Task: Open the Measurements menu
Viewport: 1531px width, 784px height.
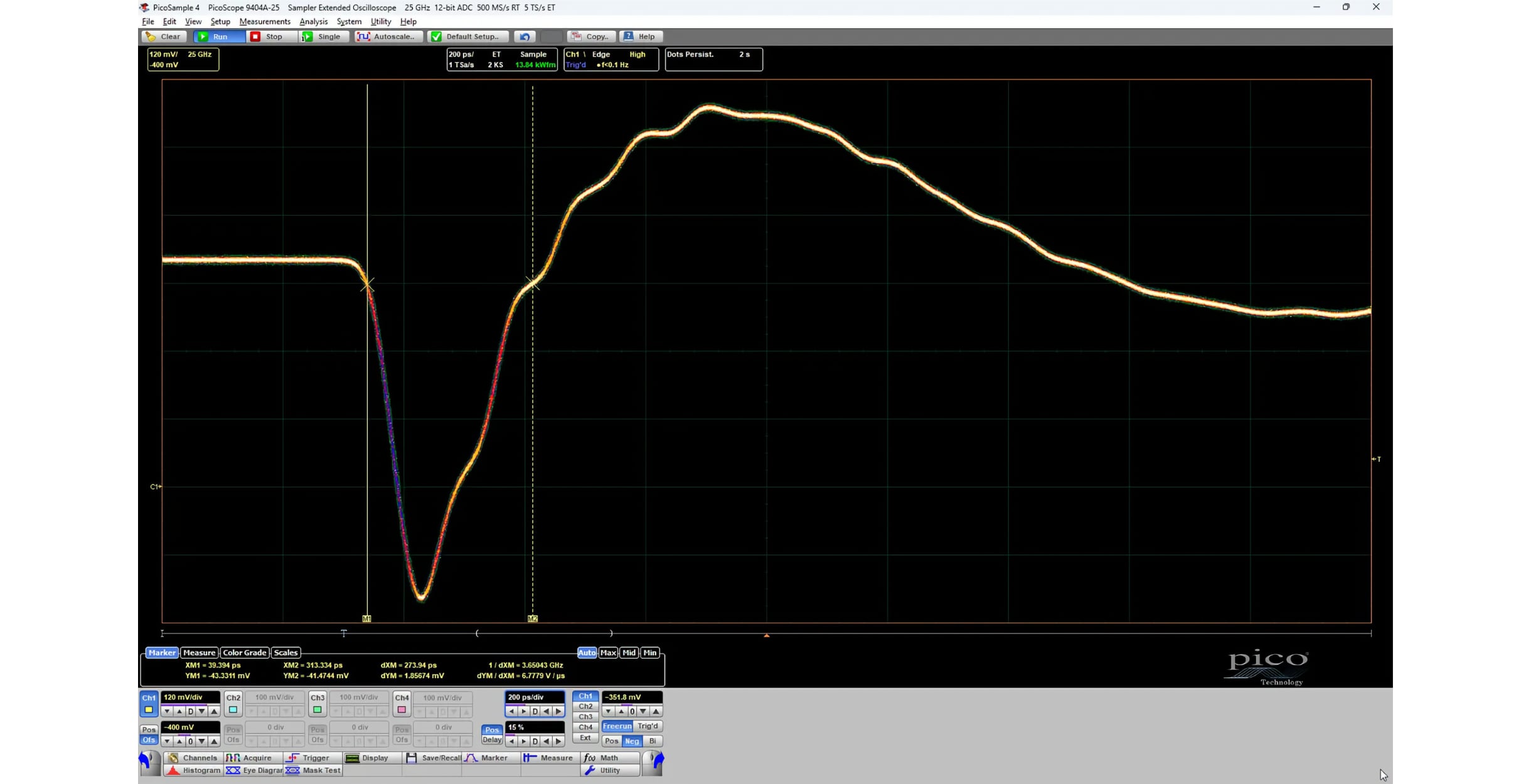Action: (265, 21)
